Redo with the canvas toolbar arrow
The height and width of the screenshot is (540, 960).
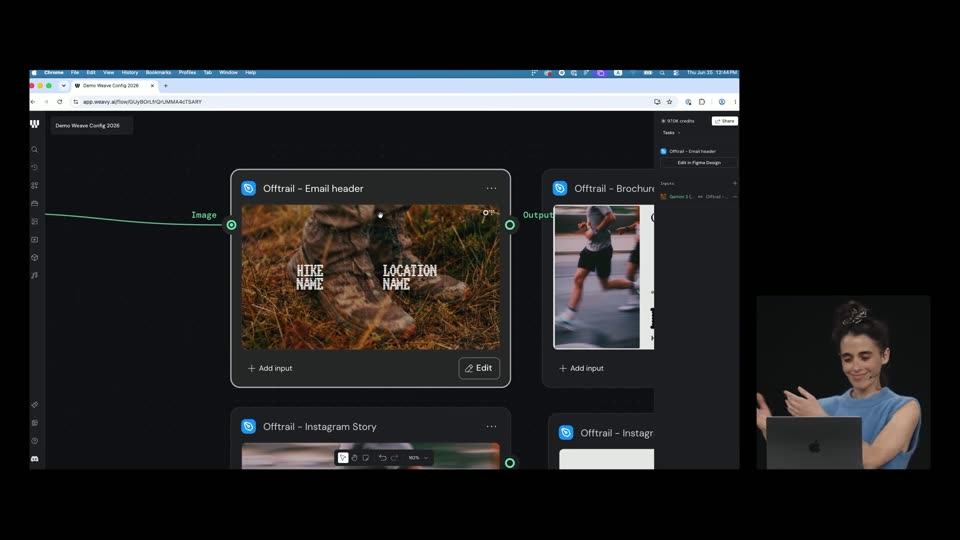(394, 458)
